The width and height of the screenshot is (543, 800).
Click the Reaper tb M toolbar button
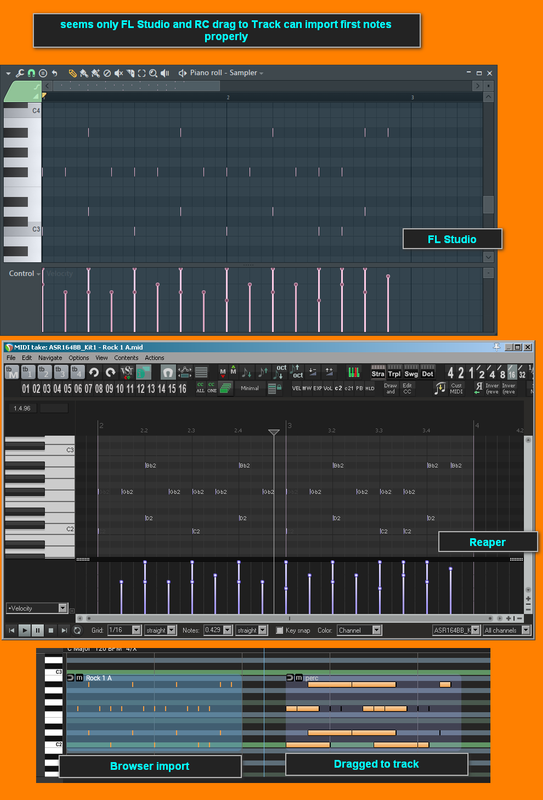pos(12,372)
